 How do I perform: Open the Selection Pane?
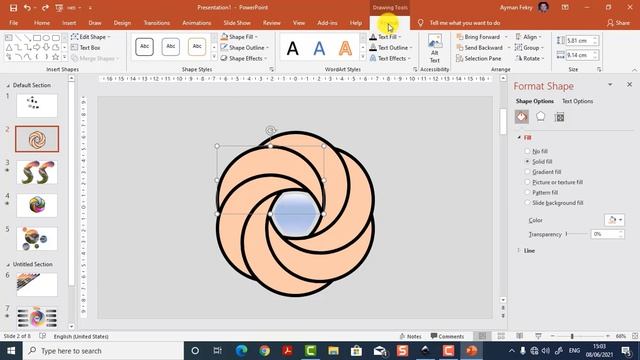478,58
